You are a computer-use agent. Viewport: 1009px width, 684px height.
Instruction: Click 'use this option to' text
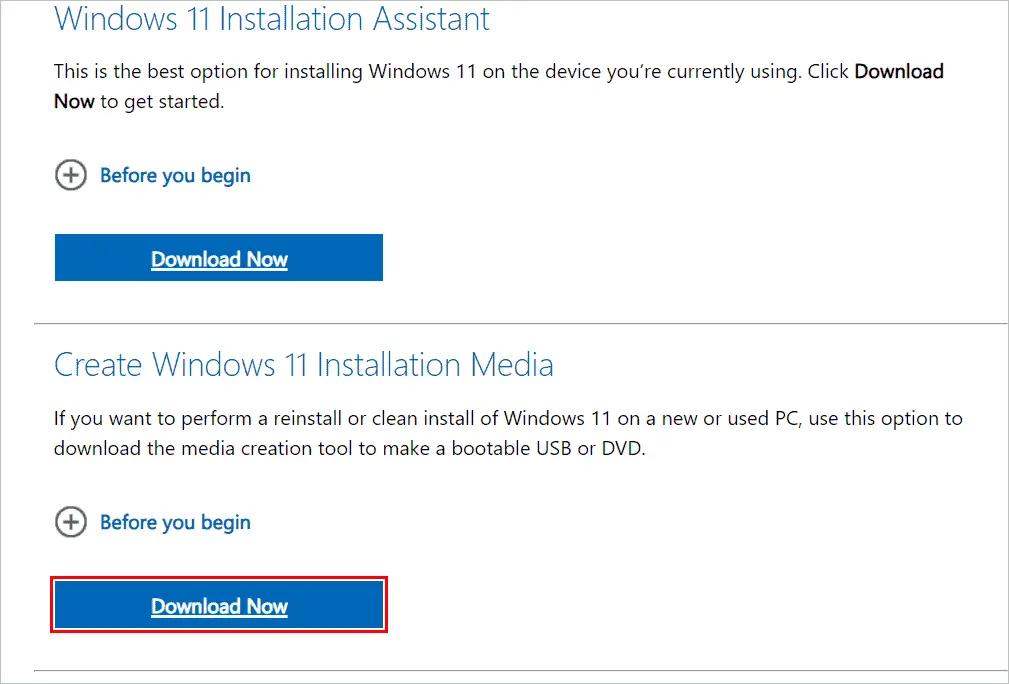pyautogui.click(x=885, y=418)
